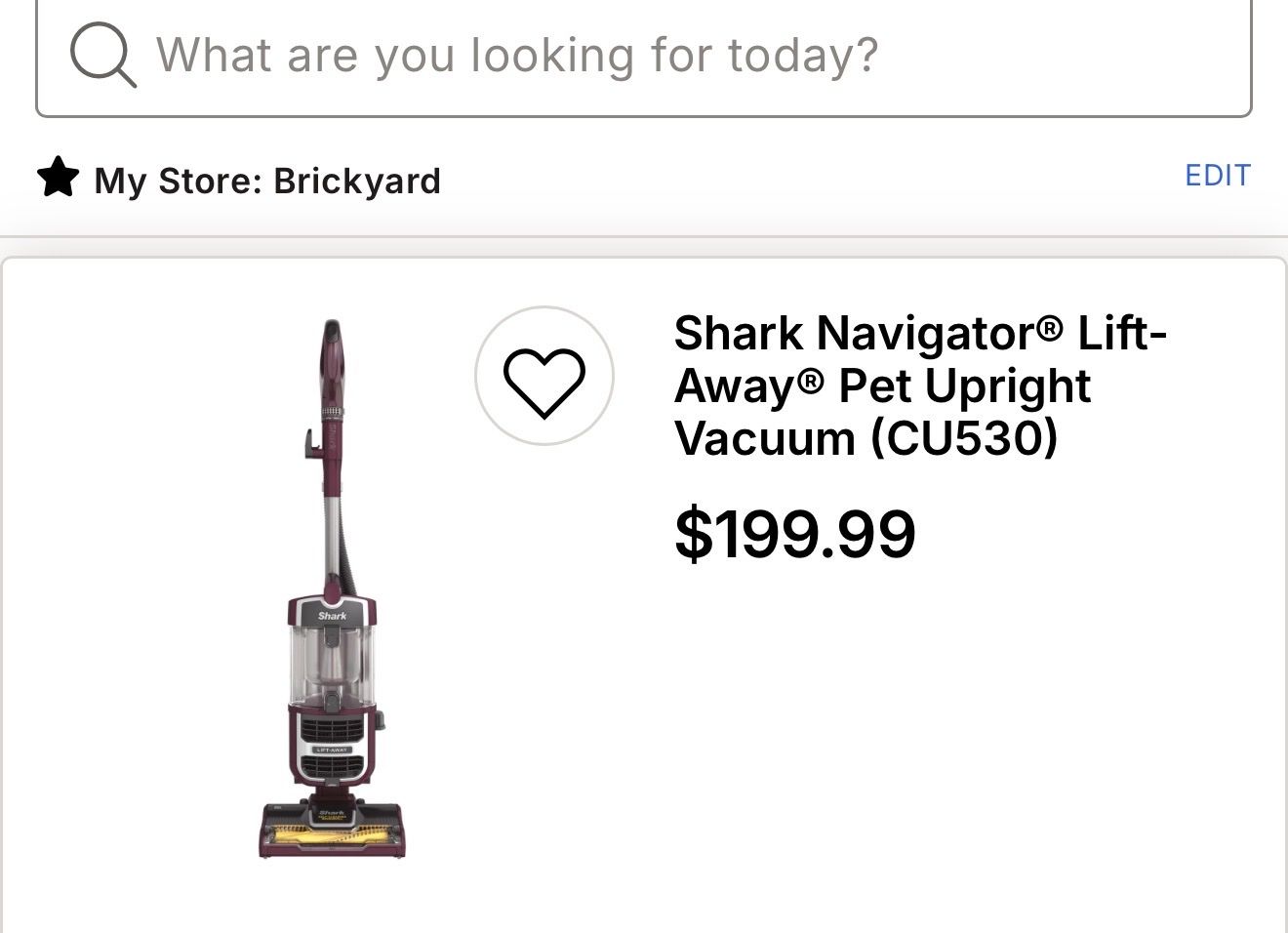Open the Shark Navigator Lift-Away Pet title
1288x933 pixels.
click(919, 385)
